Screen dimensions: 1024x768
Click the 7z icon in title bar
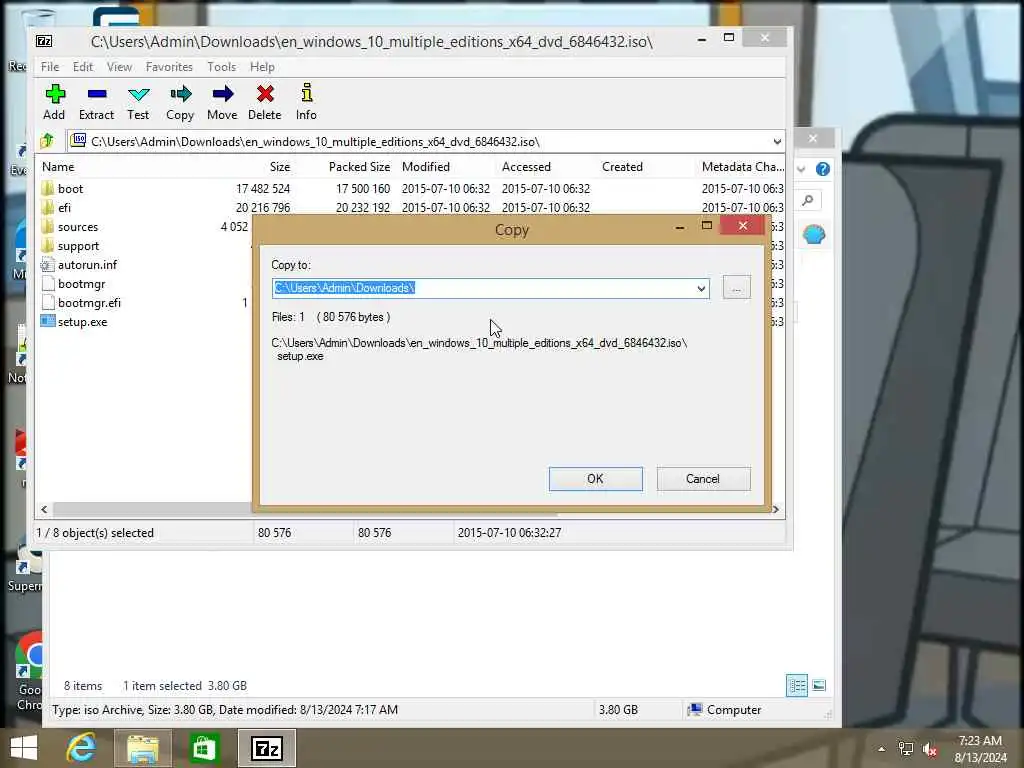44,41
